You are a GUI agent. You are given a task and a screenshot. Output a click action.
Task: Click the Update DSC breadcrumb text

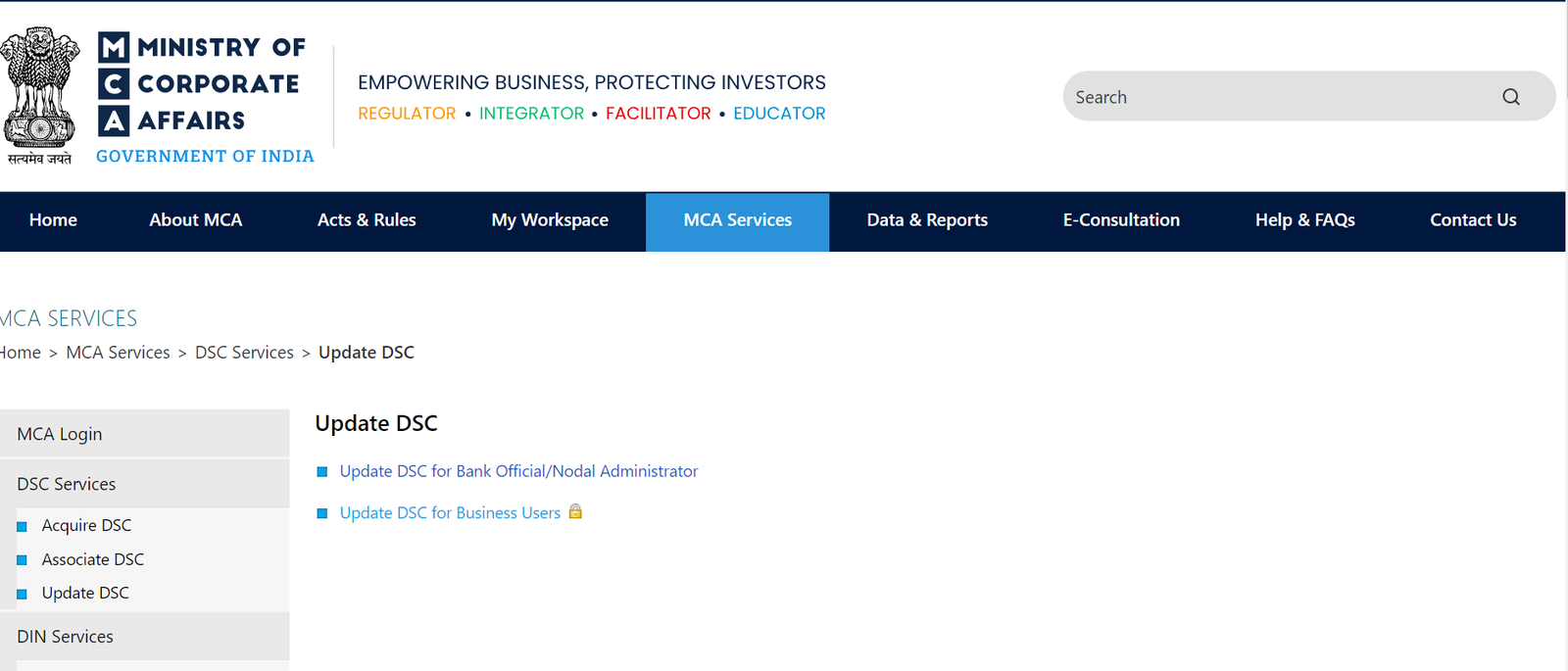point(367,353)
